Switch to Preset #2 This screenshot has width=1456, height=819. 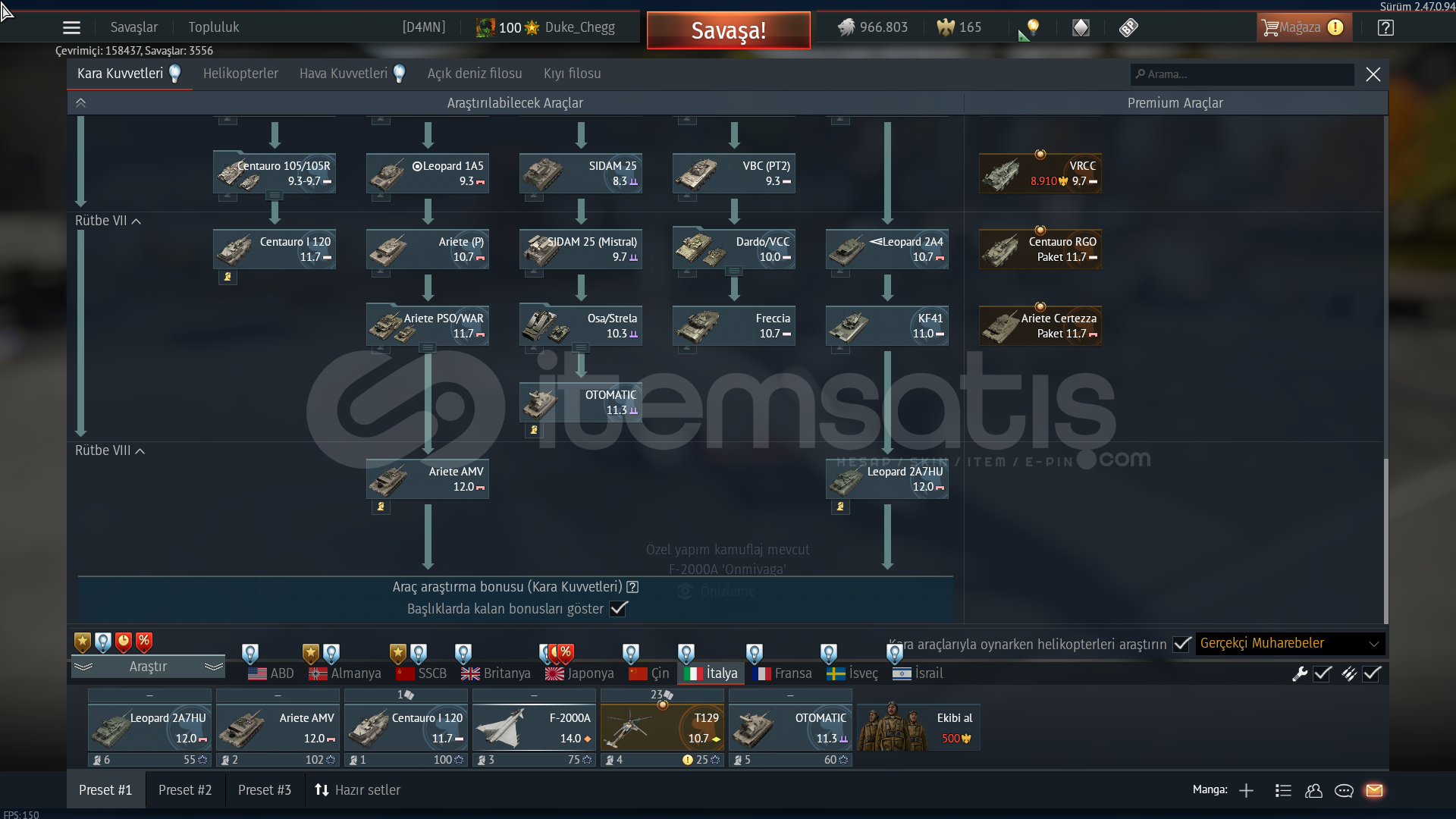click(185, 790)
